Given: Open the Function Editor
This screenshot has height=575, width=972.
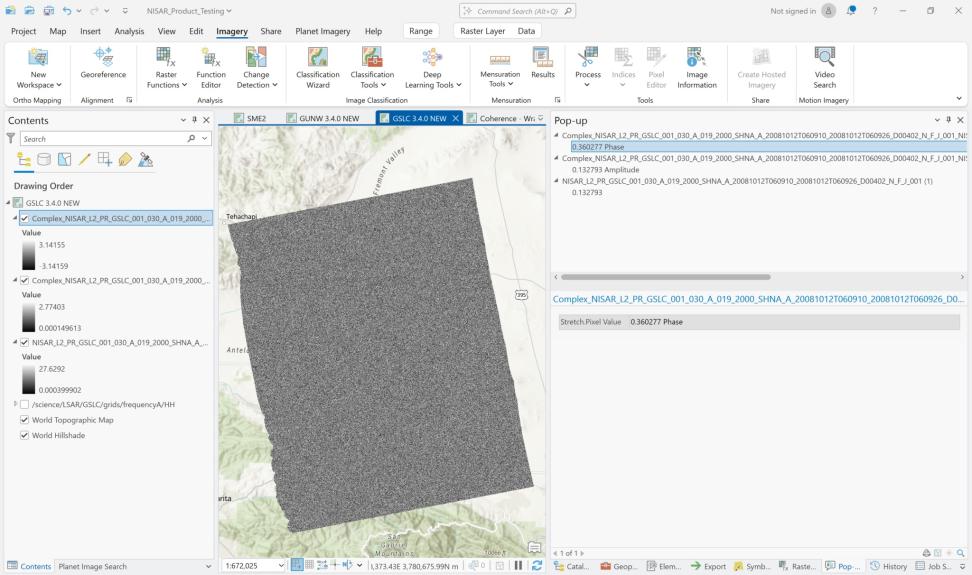Looking at the screenshot, I should [211, 68].
